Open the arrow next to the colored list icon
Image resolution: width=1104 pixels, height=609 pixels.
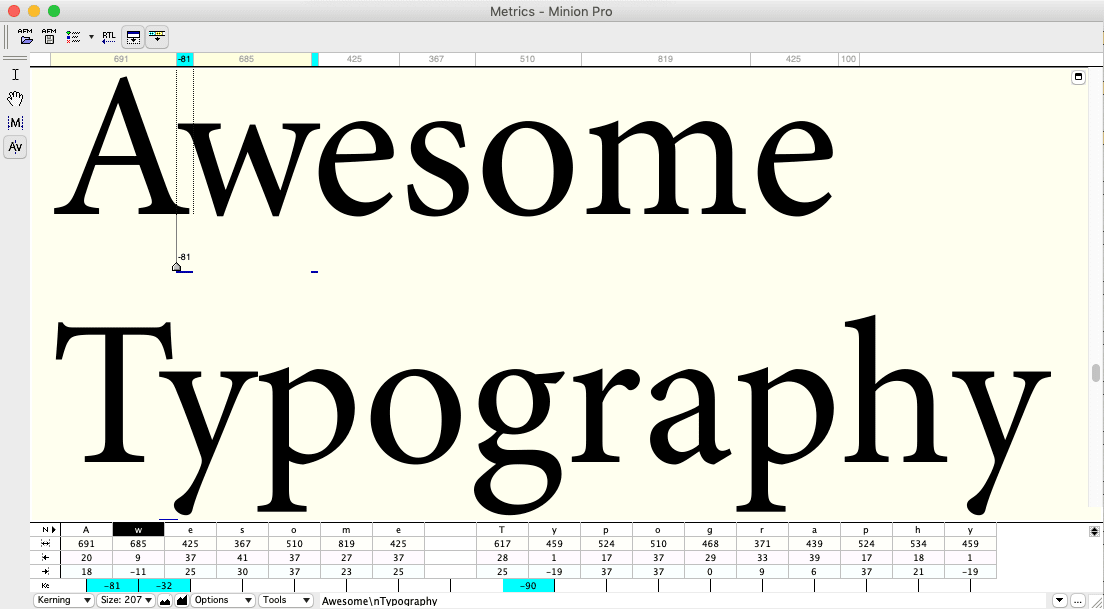(x=92, y=37)
